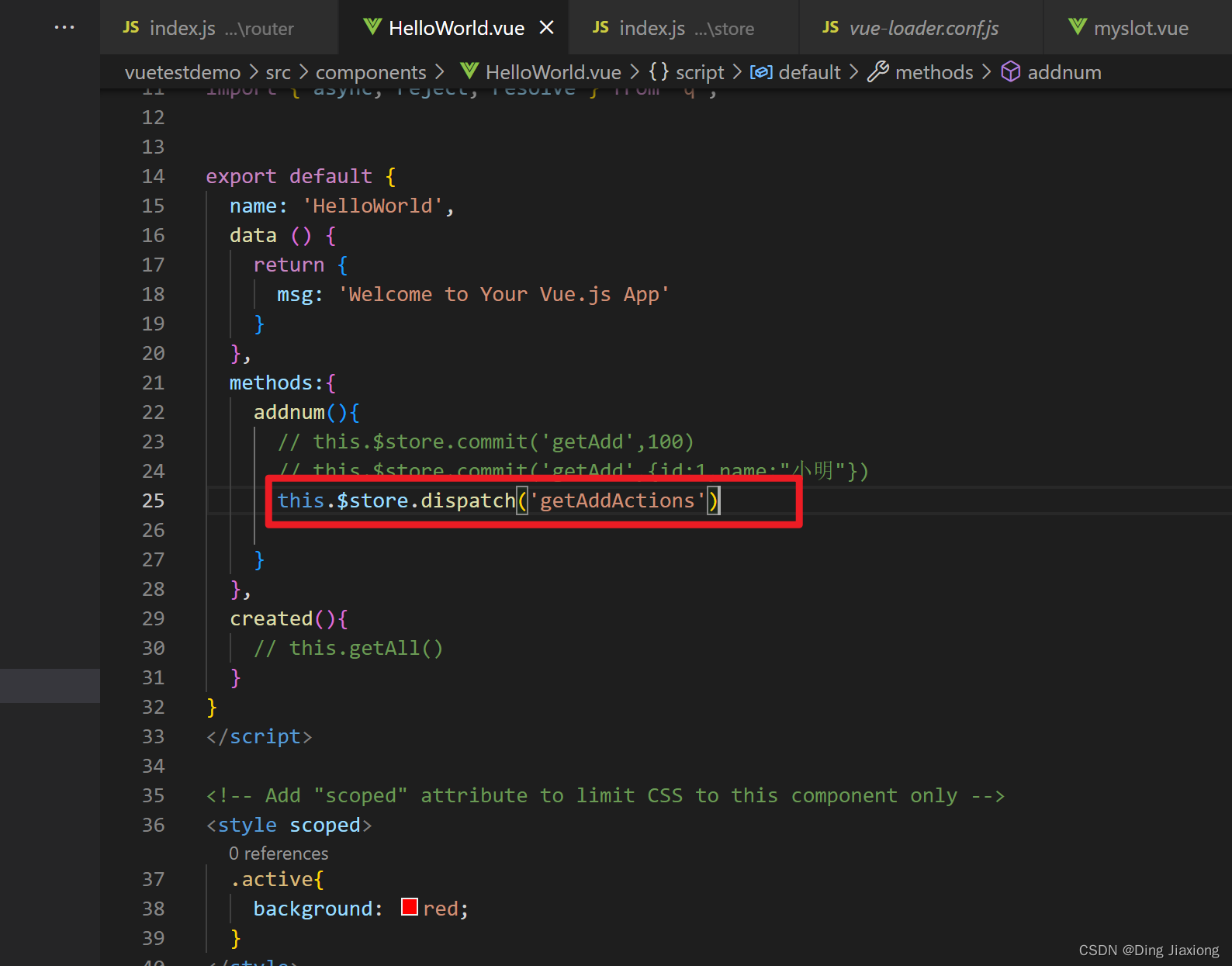
Task: Close the HelloWorld.vue tab
Action: point(547,27)
